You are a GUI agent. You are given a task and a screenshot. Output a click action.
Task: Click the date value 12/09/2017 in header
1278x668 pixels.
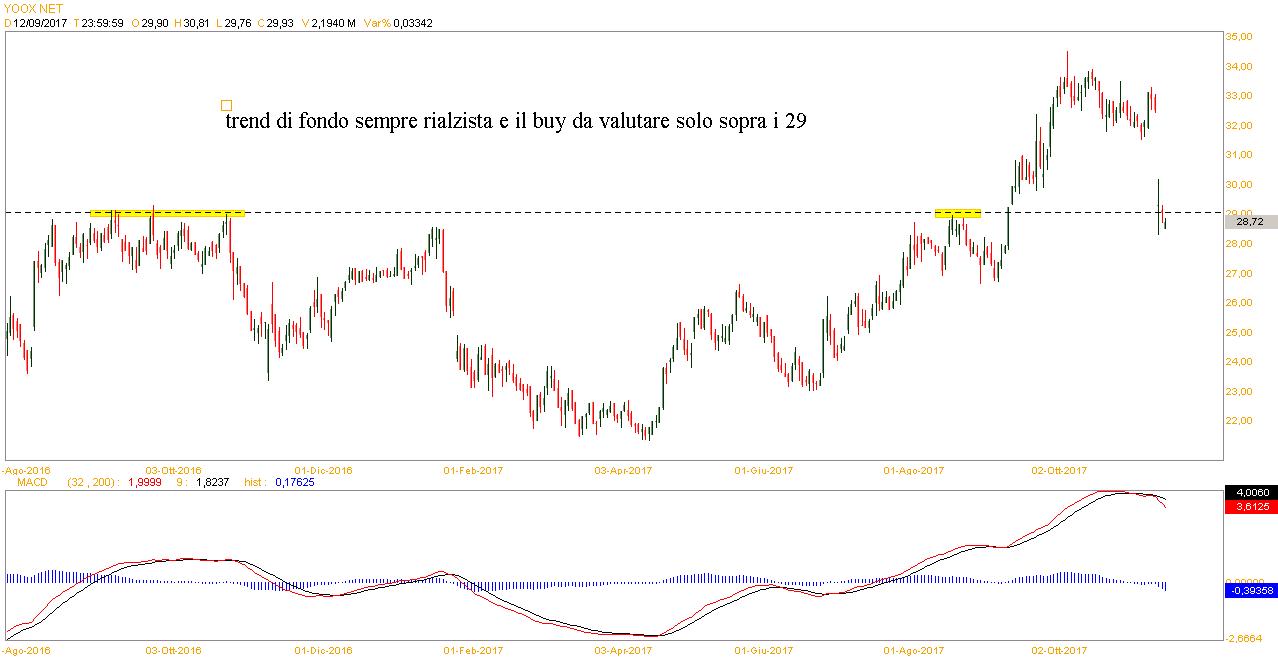point(39,22)
